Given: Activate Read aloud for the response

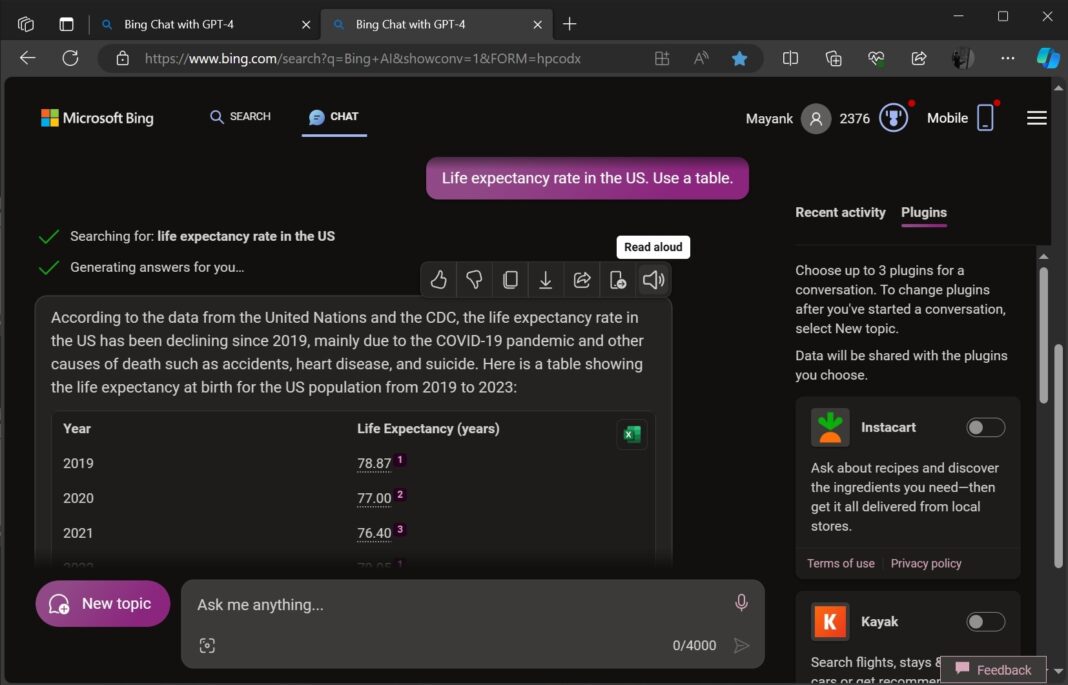Looking at the screenshot, I should click(653, 280).
